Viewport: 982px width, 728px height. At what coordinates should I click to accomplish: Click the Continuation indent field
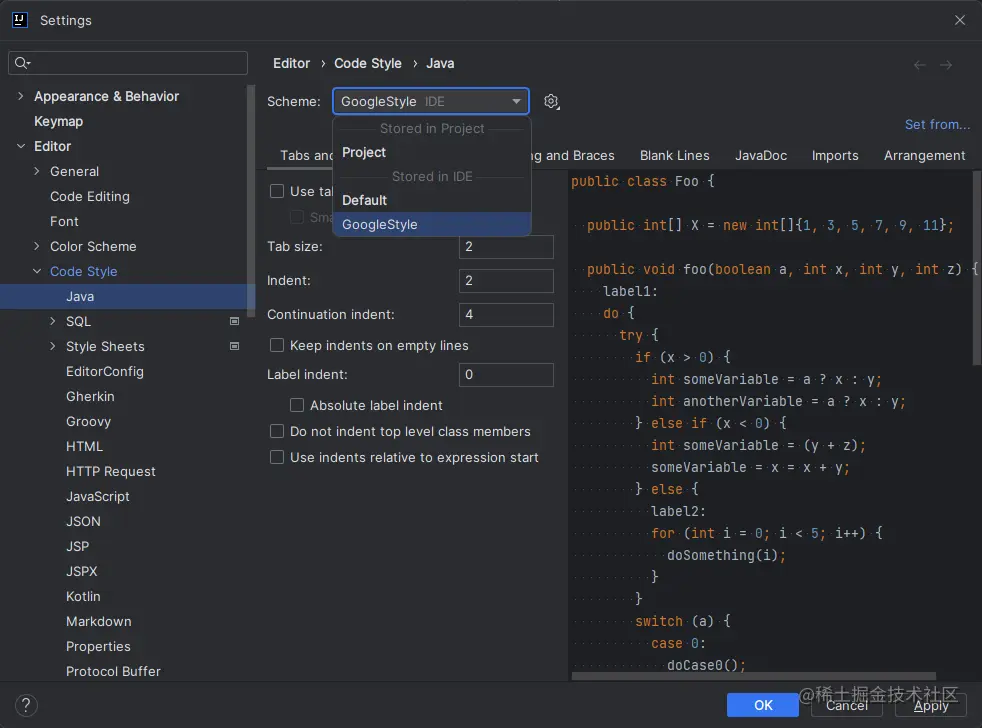click(x=506, y=315)
